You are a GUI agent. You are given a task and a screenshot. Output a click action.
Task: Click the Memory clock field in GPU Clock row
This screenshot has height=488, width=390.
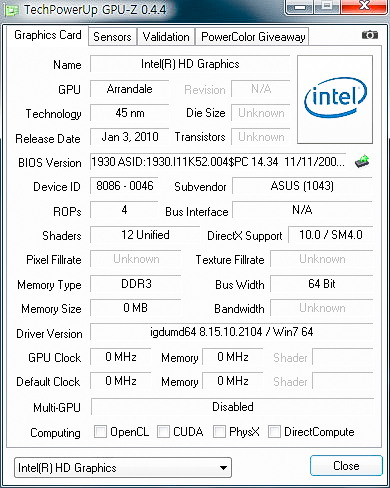[233, 357]
